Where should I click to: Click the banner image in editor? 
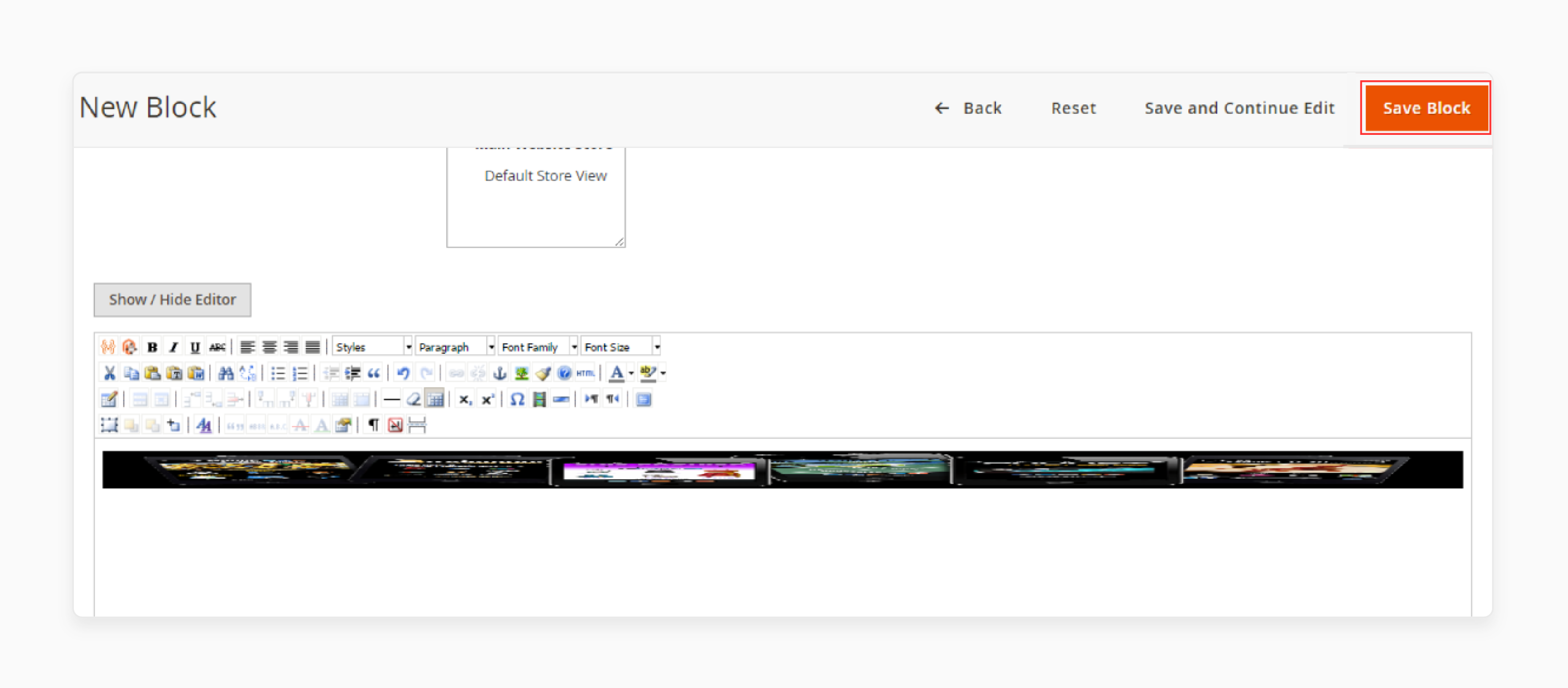coord(783,469)
